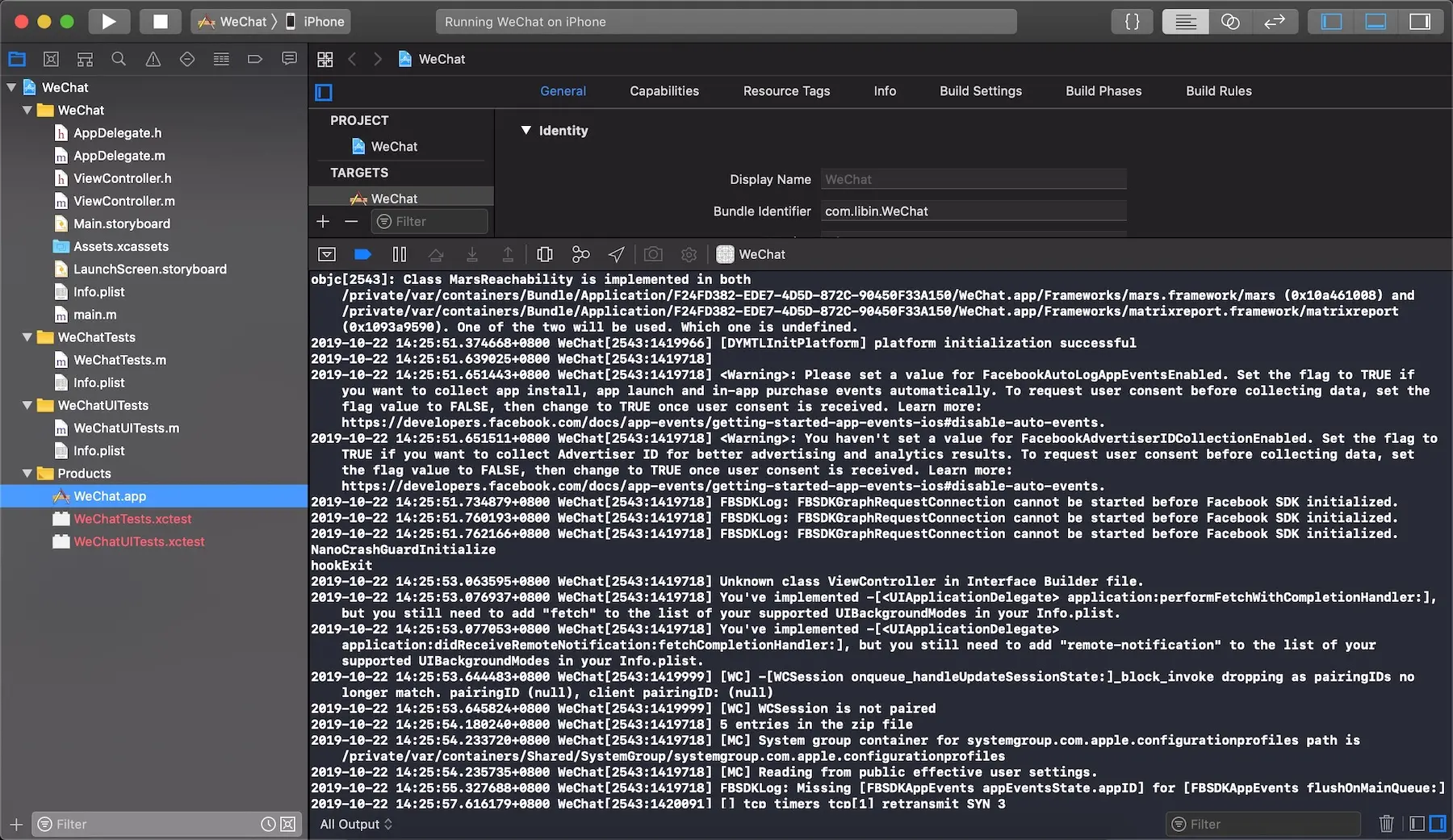Switch to the assistant editor
The height and width of the screenshot is (840, 1453).
pos(1230,22)
